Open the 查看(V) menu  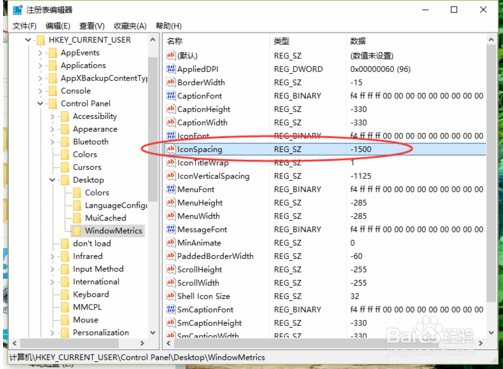(x=92, y=26)
